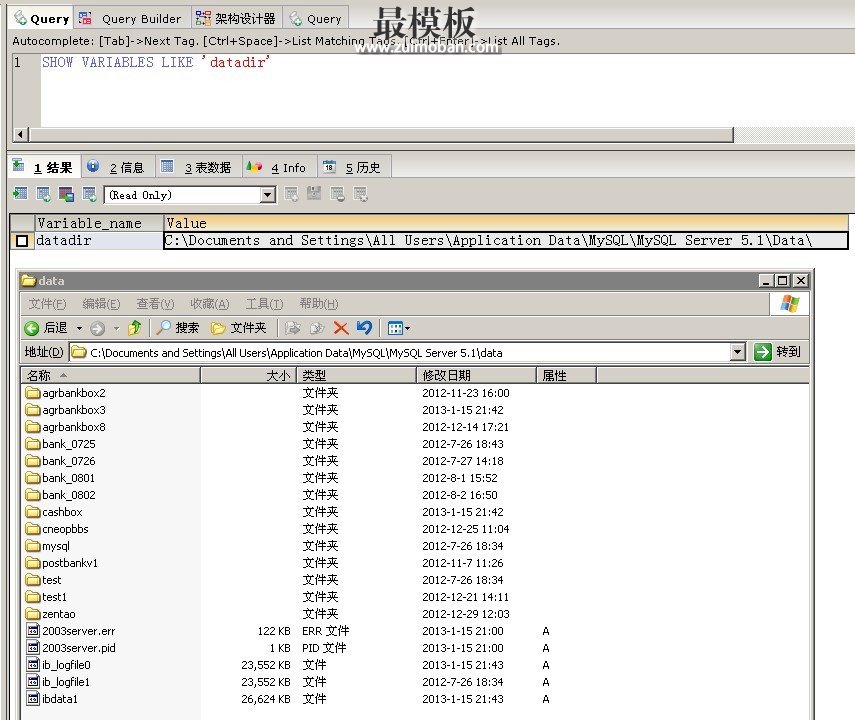855x720 pixels.
Task: Select the mysql folder
Action: [x=48, y=546]
